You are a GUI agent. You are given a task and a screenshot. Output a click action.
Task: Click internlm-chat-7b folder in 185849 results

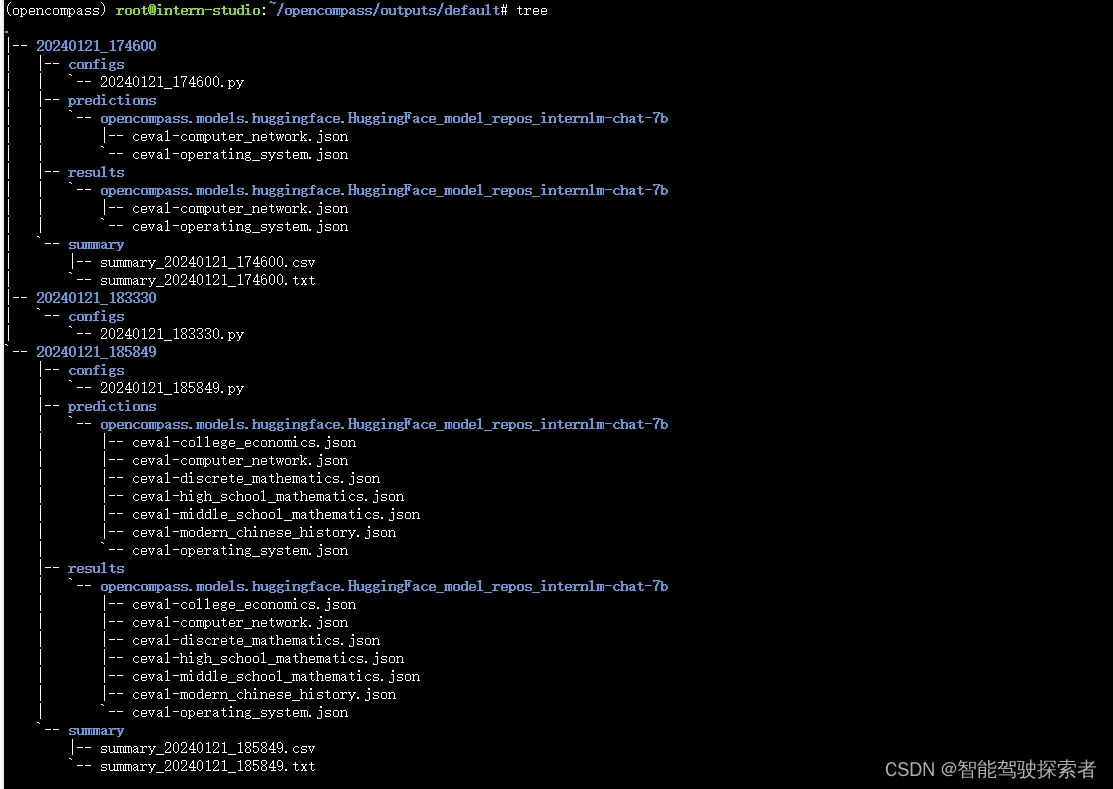[384, 586]
